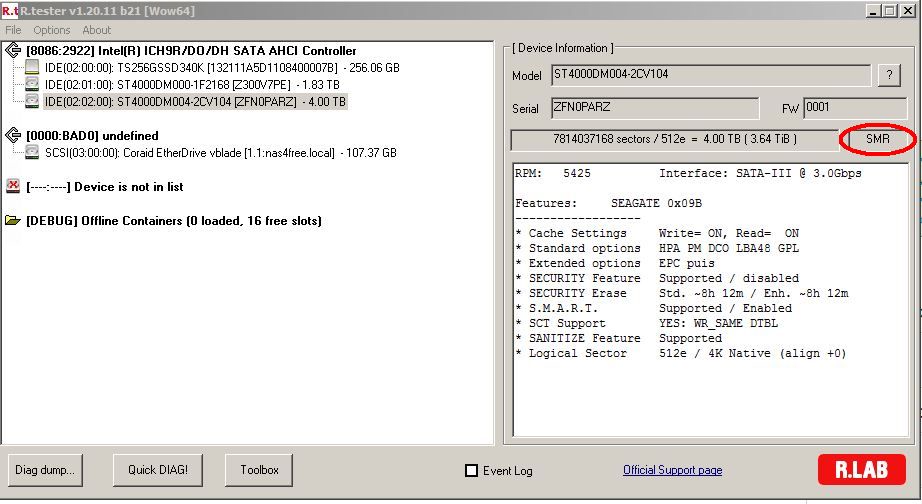This screenshot has height=504, width=922.
Task: Select the [DEBUG] Offline Containers entry
Action: (x=173, y=221)
